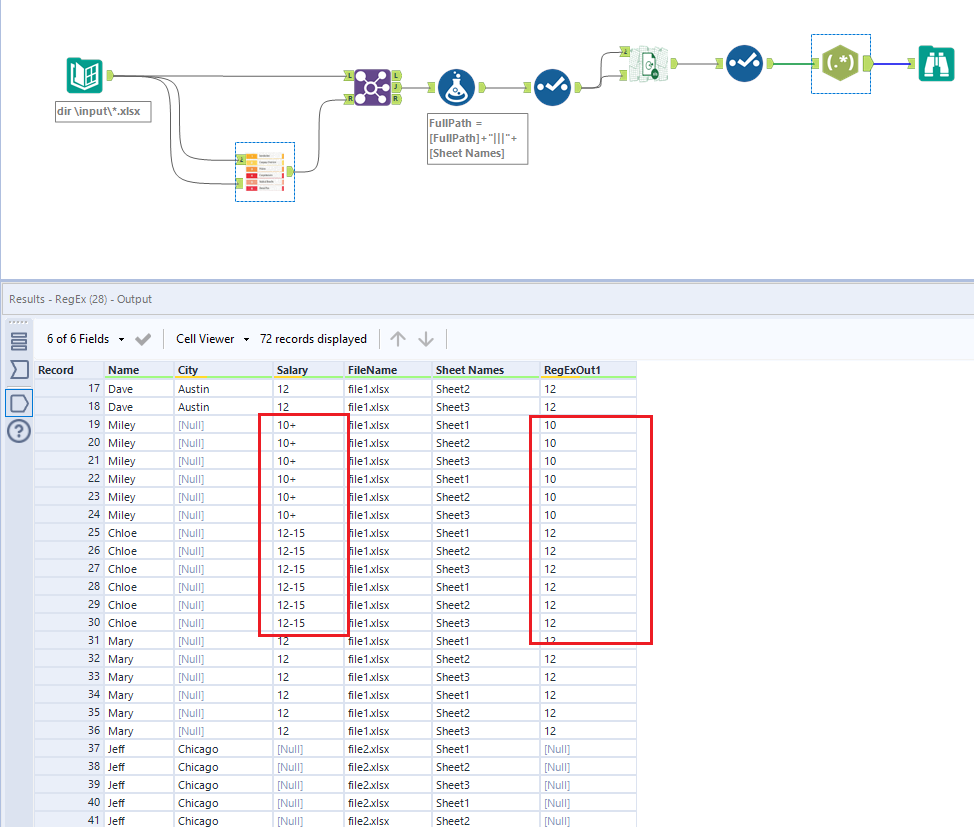Select Salary cell 10+ in record 19
974x827 pixels.
(309, 425)
